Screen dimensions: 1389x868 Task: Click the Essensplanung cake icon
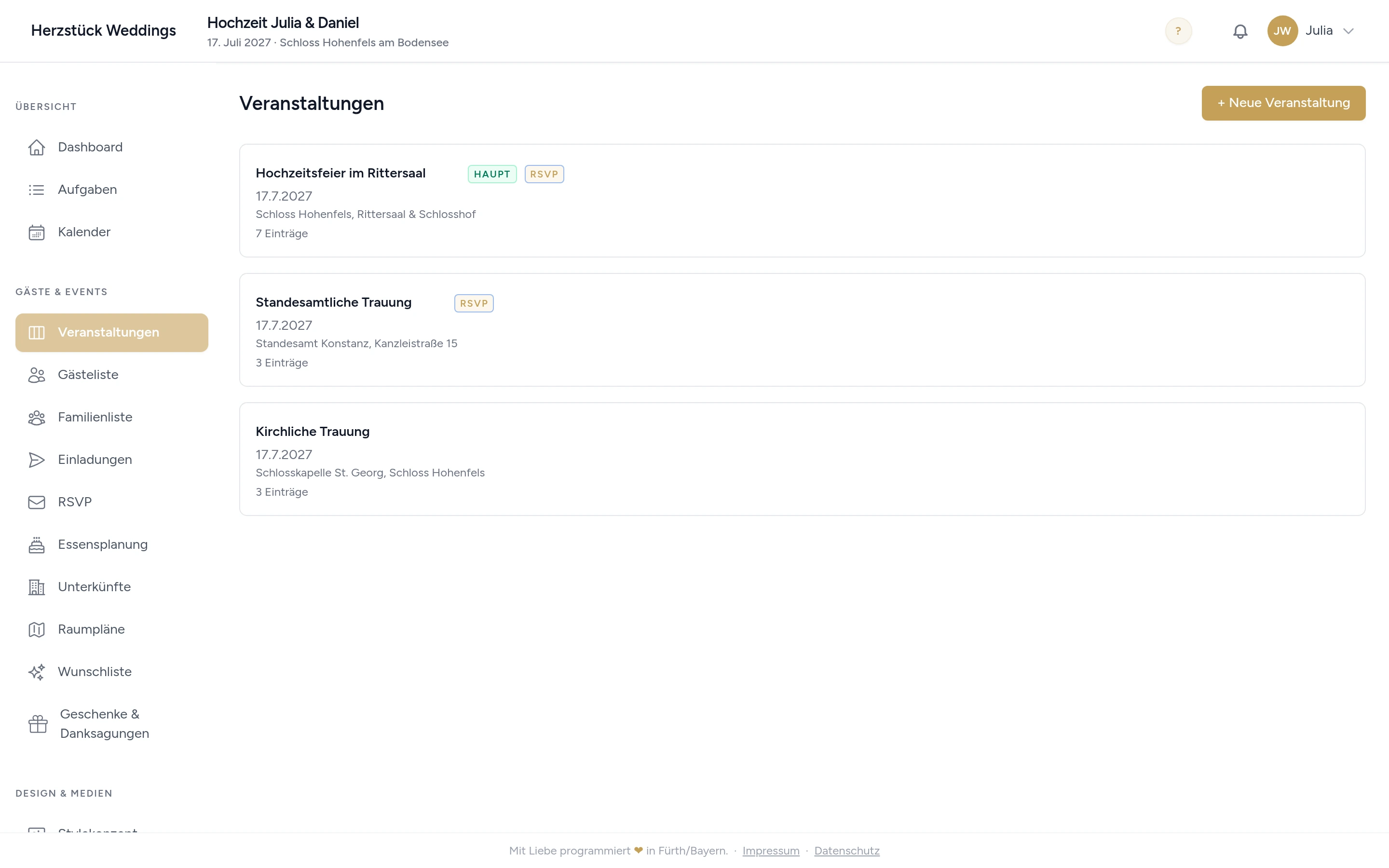[x=37, y=545]
